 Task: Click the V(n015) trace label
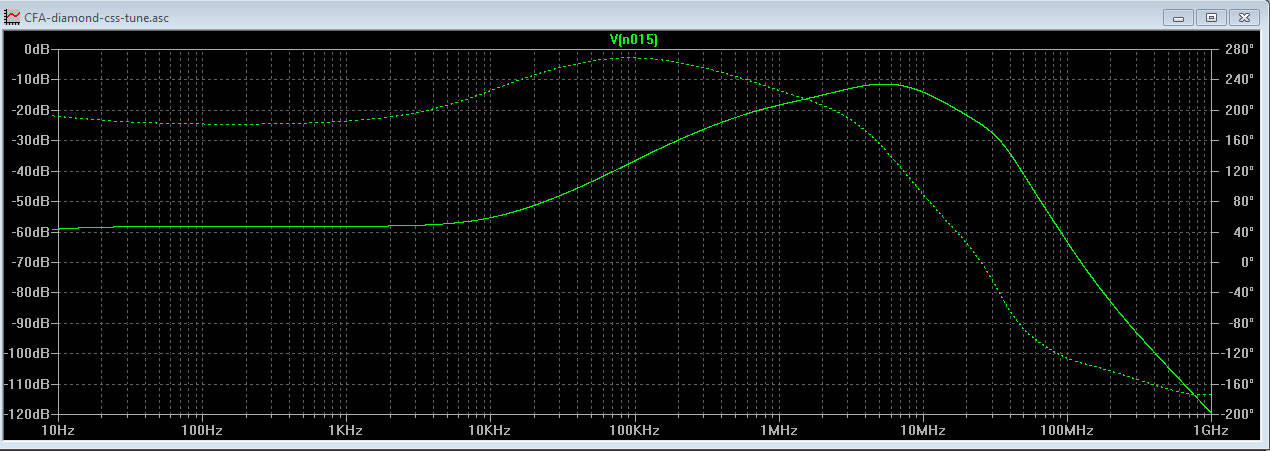[634, 39]
